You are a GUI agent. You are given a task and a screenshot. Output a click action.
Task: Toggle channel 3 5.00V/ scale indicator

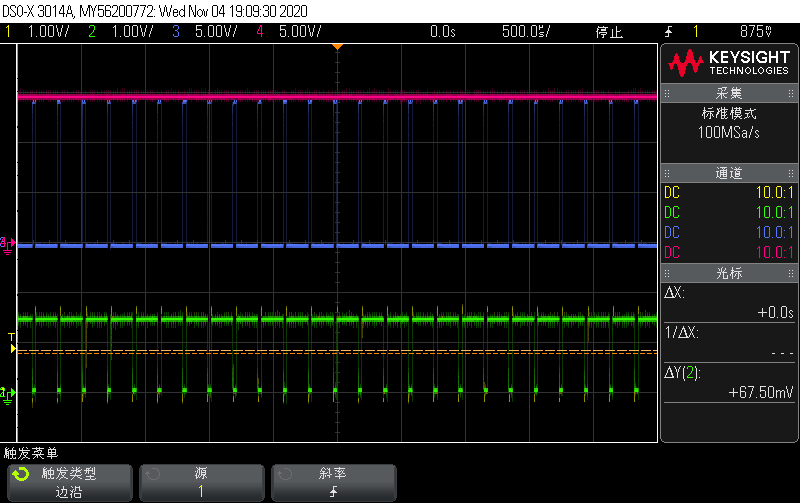213,32
